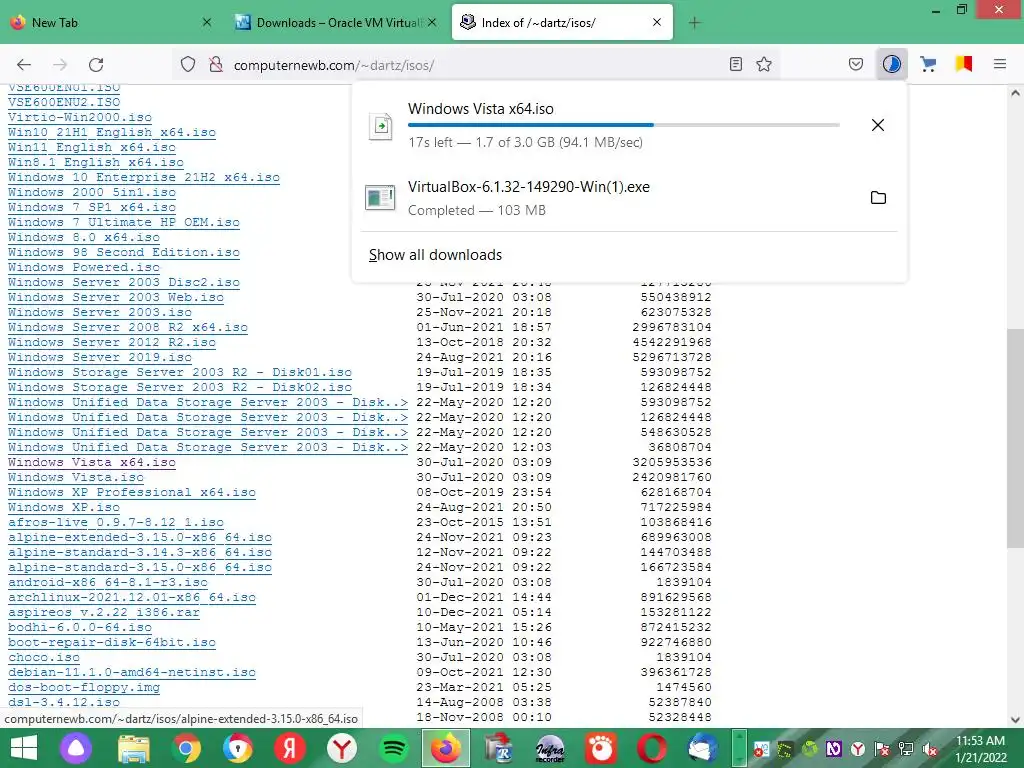This screenshot has width=1024, height=768.
Task: Click date 24-Aug-2021 20:16 of Server 2019
Action: pos(484,357)
